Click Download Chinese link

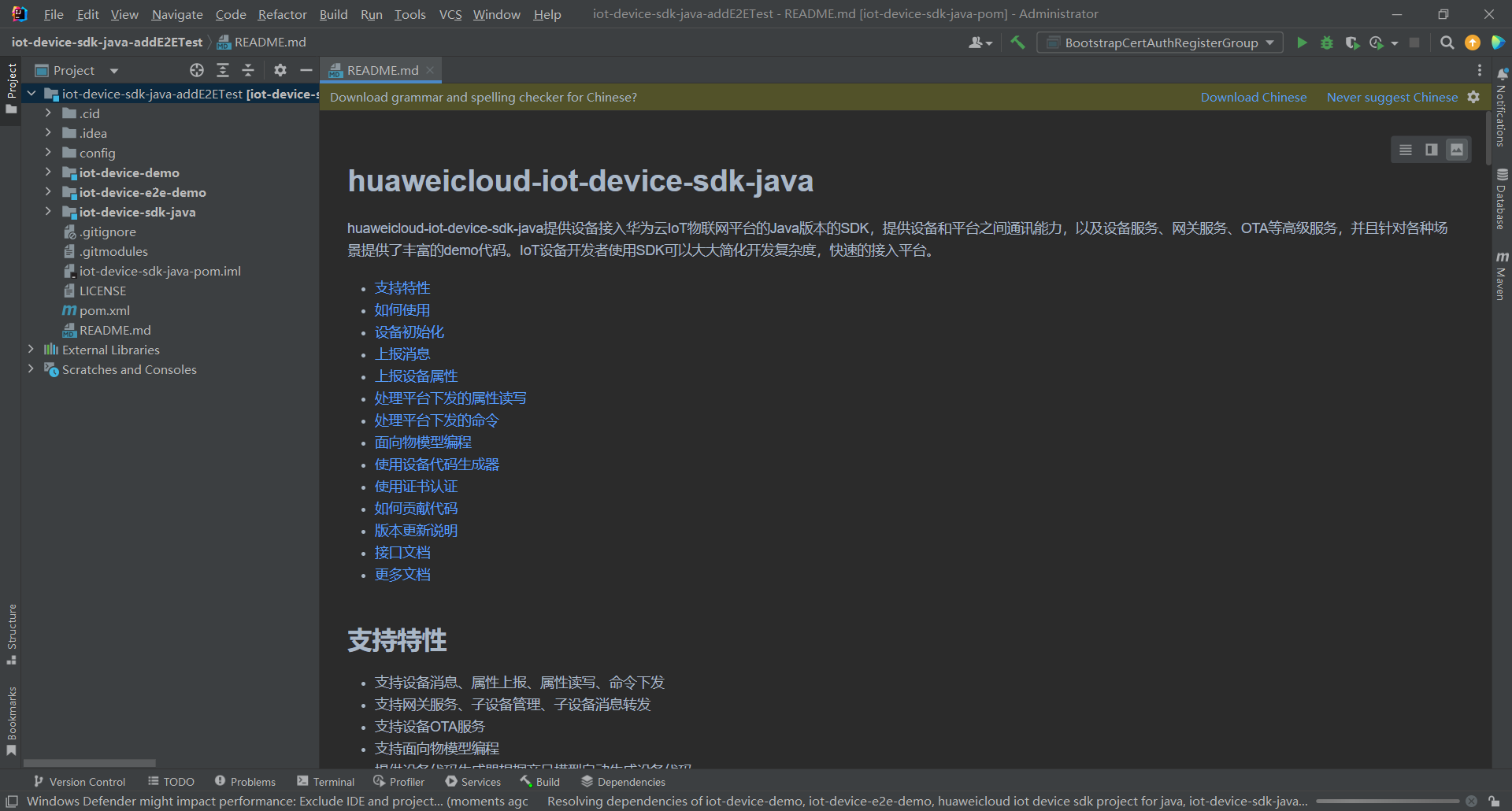[1254, 97]
